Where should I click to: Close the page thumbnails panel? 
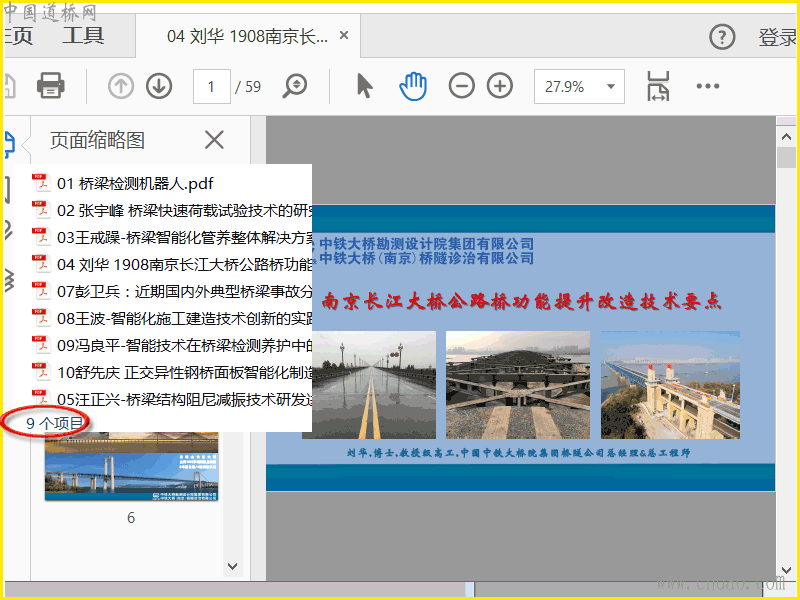click(x=214, y=139)
